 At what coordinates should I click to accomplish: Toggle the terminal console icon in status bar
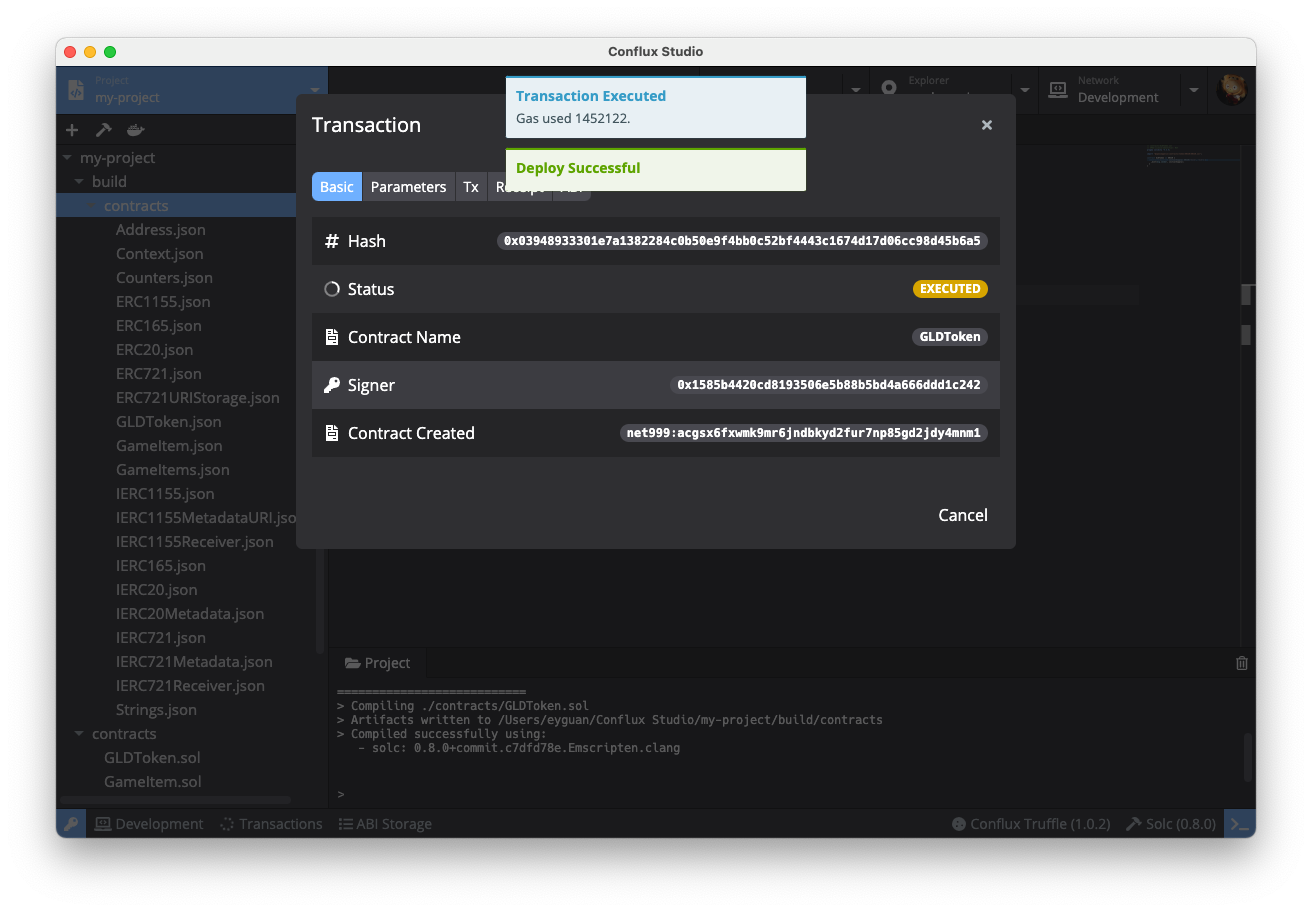(1240, 824)
